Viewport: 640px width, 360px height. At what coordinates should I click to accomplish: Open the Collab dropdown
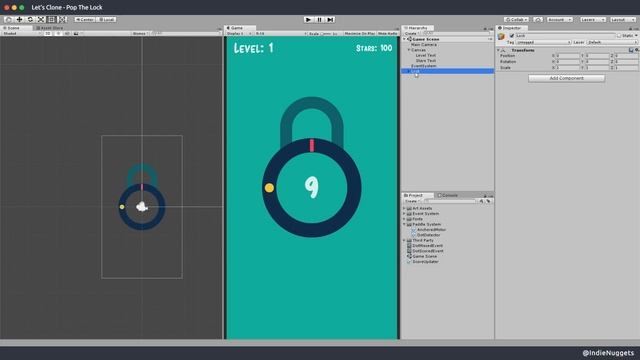tap(516, 20)
